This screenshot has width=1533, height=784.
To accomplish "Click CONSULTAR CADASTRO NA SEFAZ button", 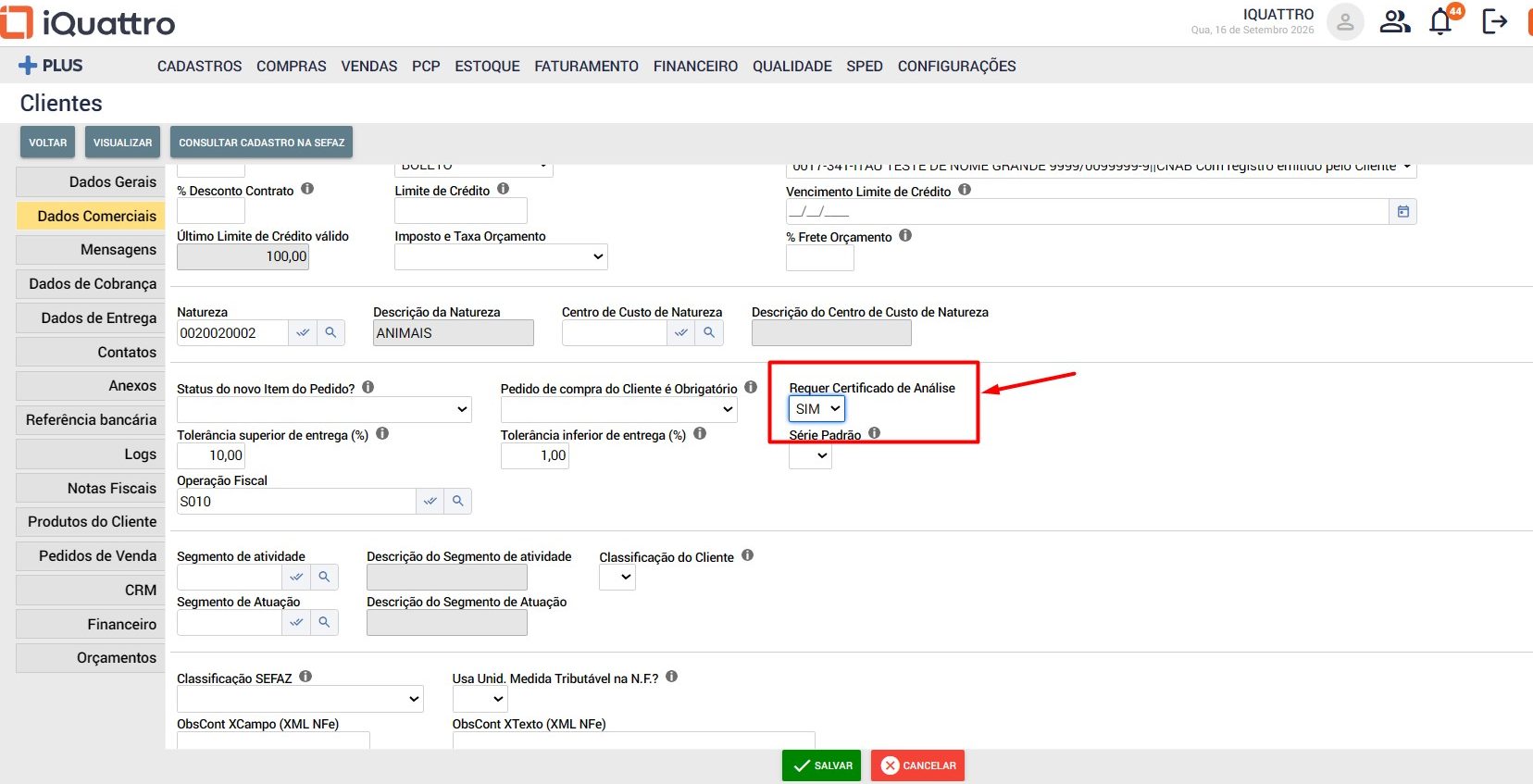I will click(261, 143).
